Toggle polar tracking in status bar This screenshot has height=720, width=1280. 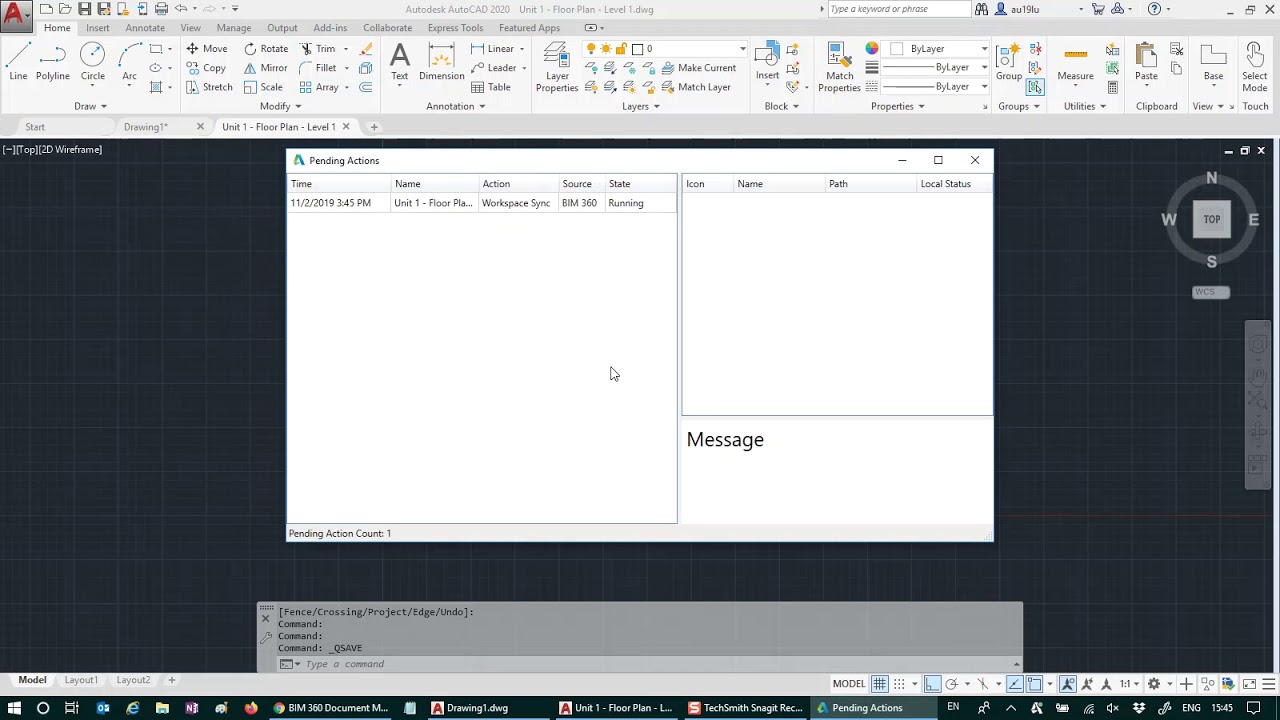point(952,684)
